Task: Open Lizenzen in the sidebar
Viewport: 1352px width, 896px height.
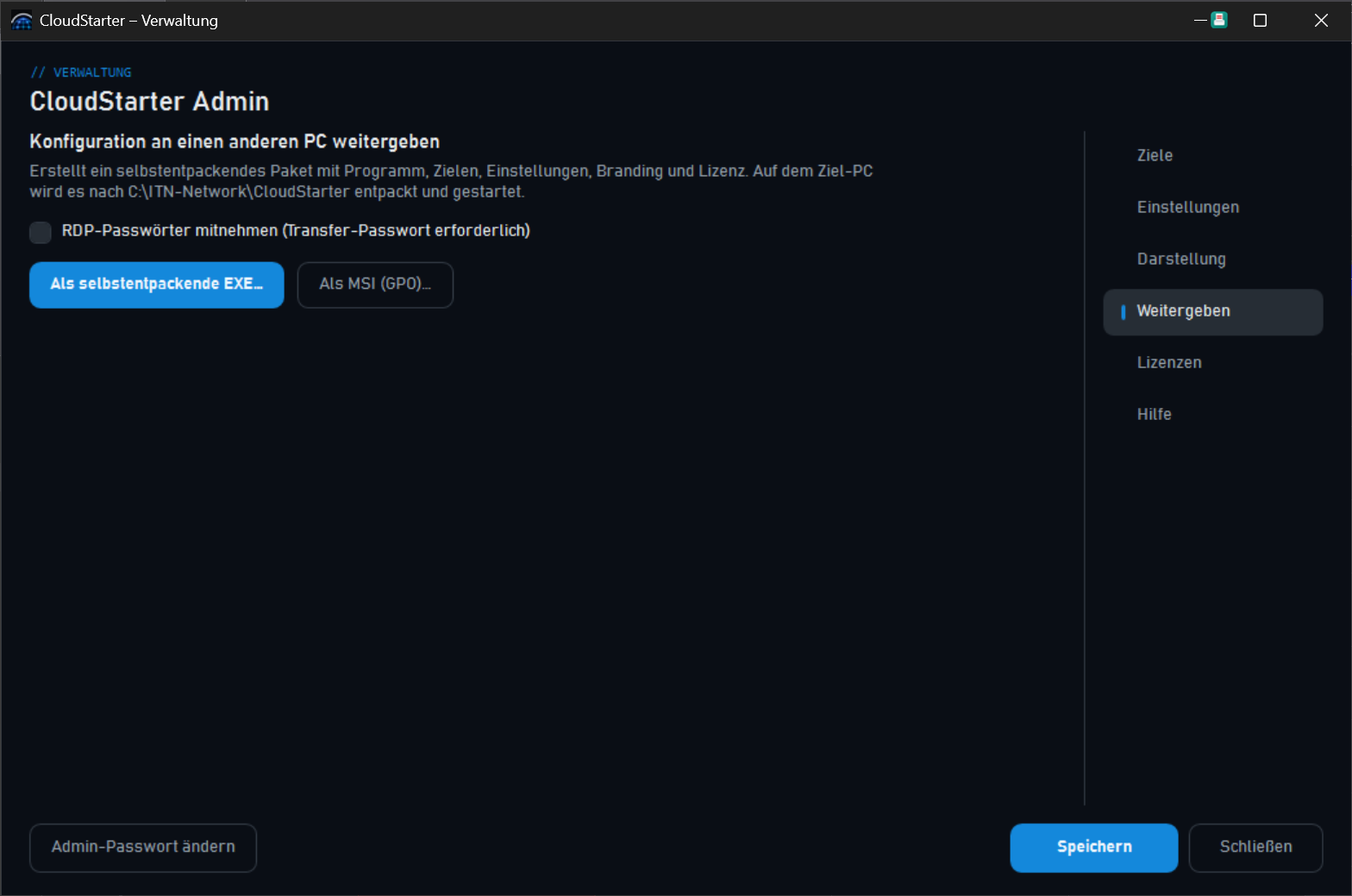Action: pos(1212,363)
